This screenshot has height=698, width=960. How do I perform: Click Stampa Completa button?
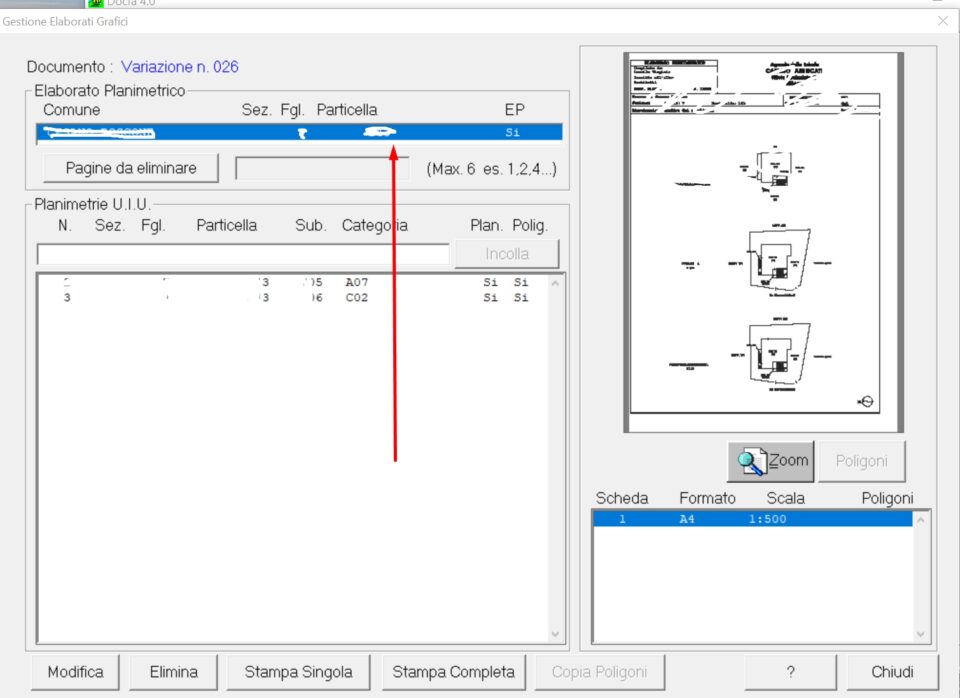point(453,672)
